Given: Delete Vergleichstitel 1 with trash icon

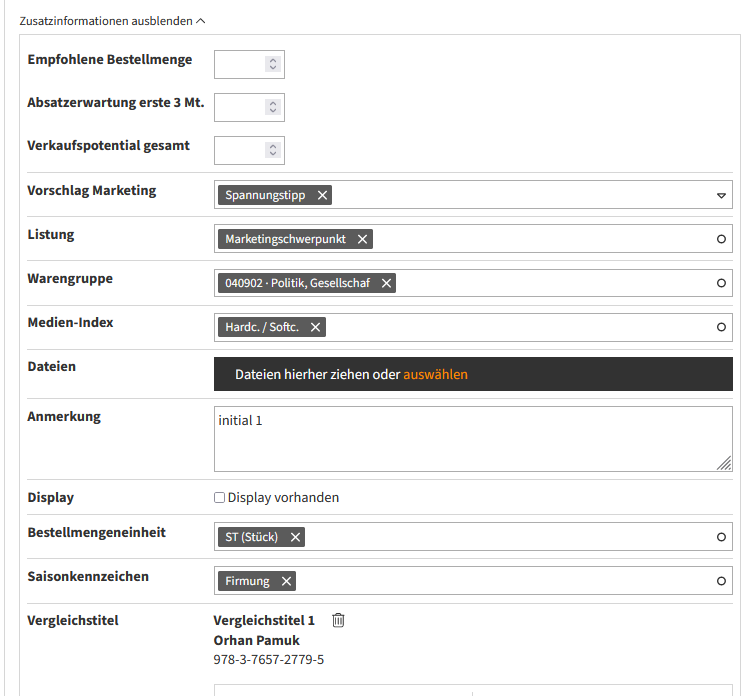Looking at the screenshot, I should tap(338, 620).
